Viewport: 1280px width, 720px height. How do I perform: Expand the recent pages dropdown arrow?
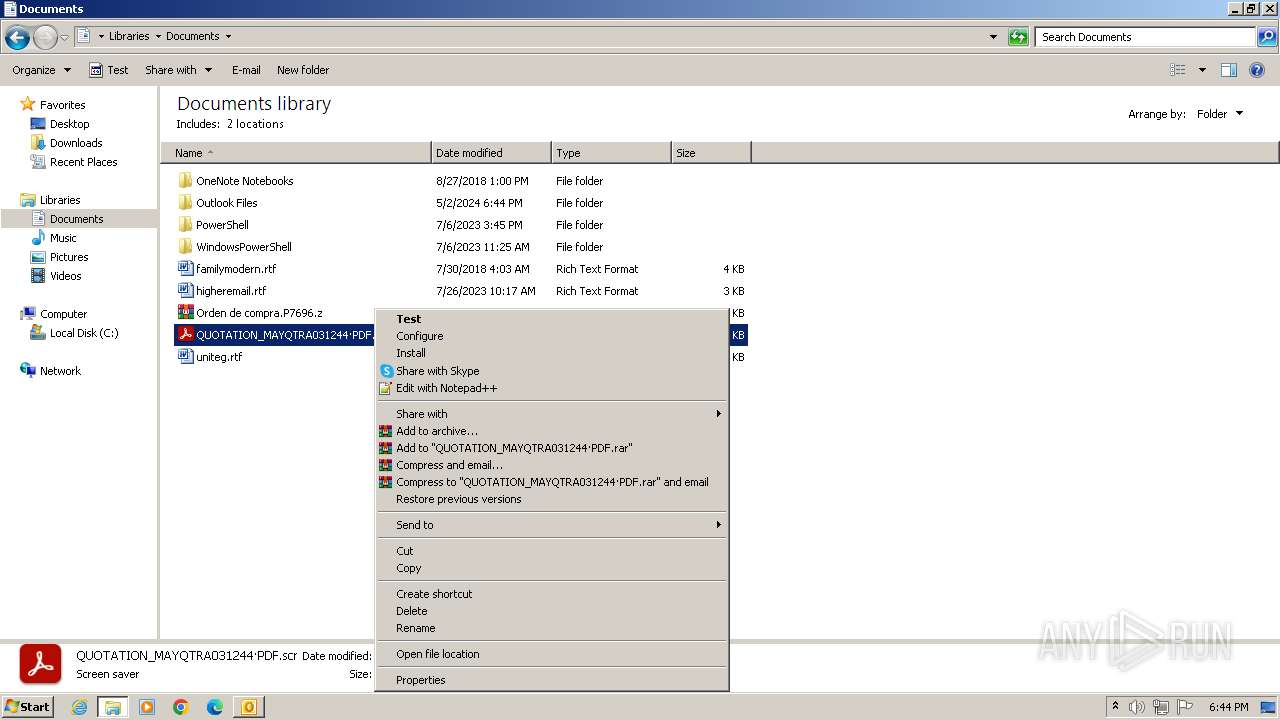coord(65,37)
